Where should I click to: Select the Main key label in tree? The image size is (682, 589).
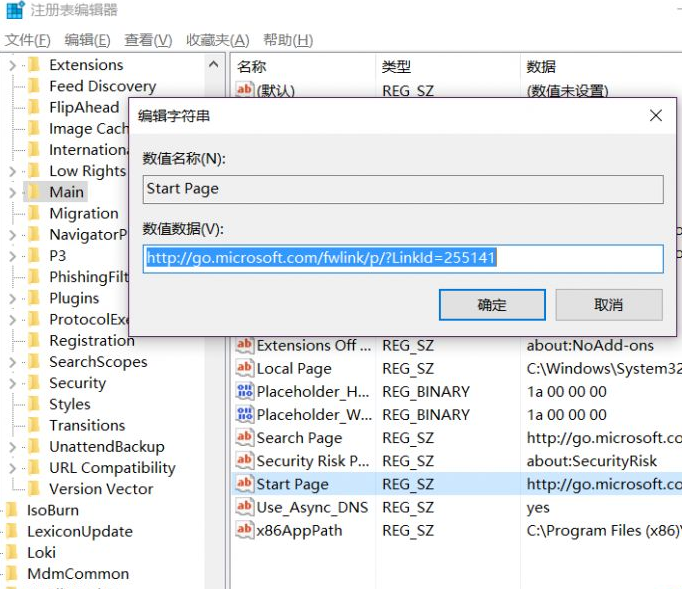coord(67,192)
